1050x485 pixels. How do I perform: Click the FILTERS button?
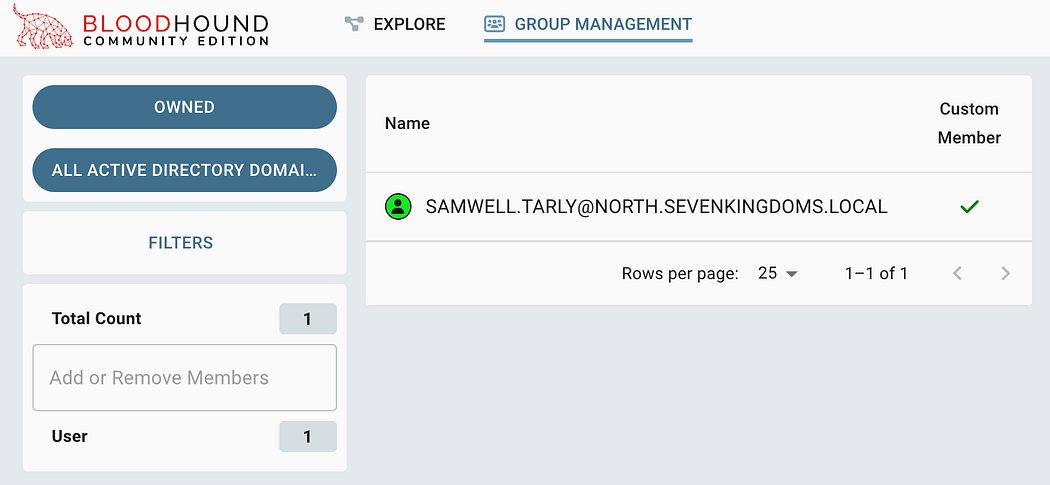(181, 242)
